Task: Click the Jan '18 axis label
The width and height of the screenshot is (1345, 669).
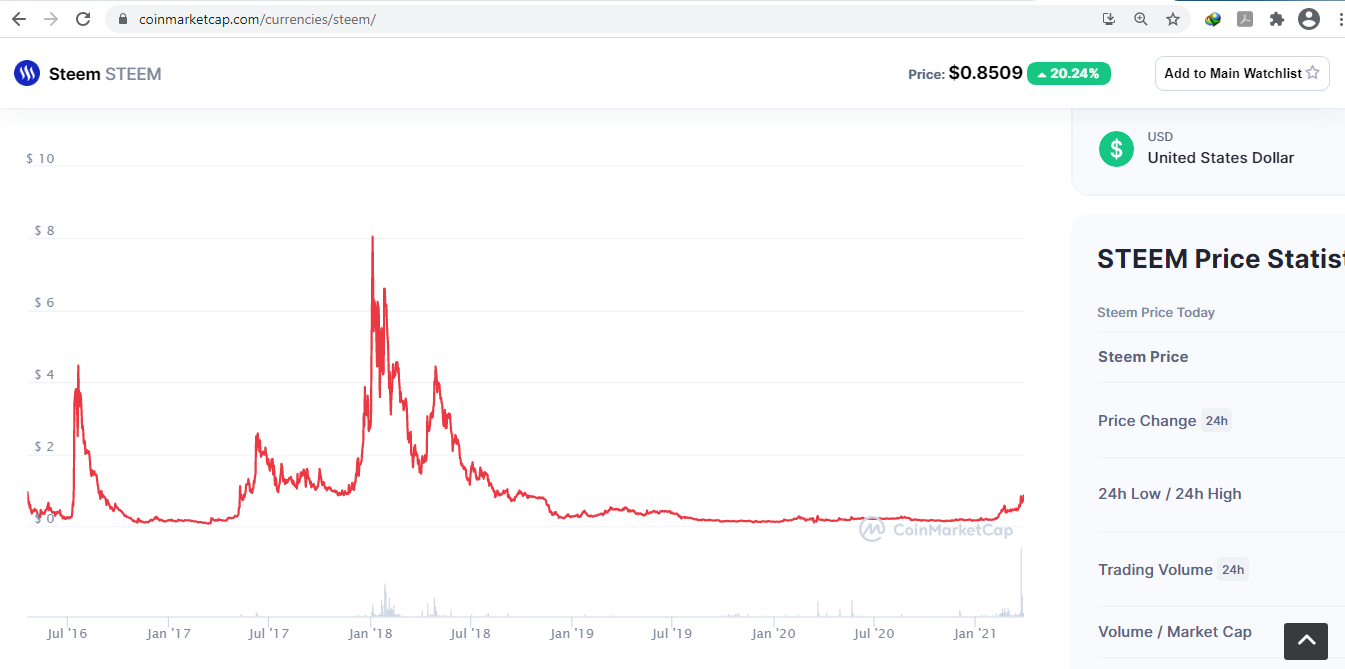Action: [x=371, y=633]
